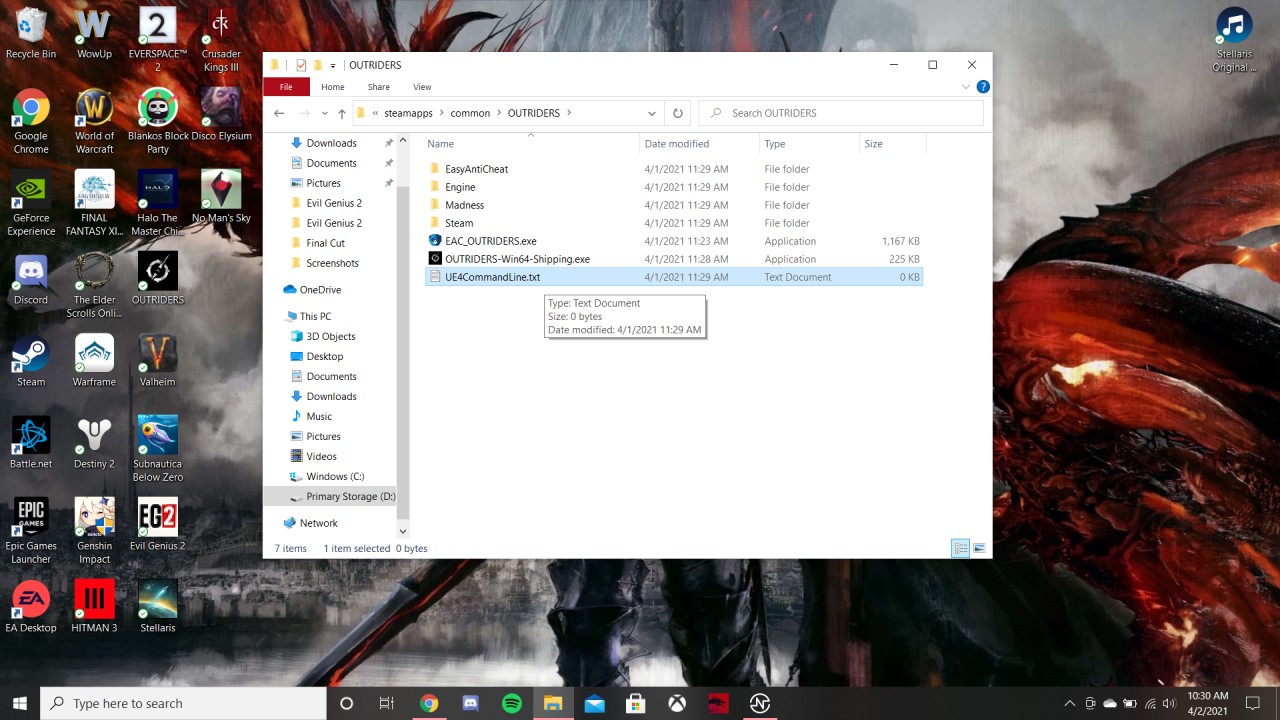Show hidden system tray icons
The image size is (1280, 720).
1069,703
